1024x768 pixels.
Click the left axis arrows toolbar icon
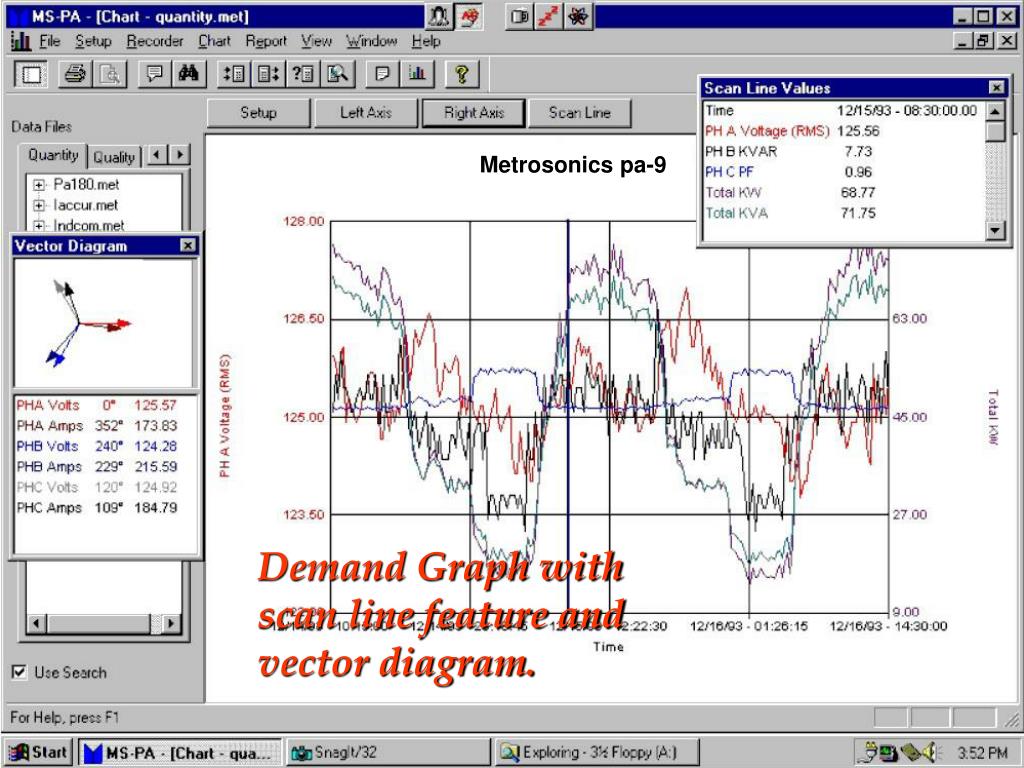click(x=234, y=74)
